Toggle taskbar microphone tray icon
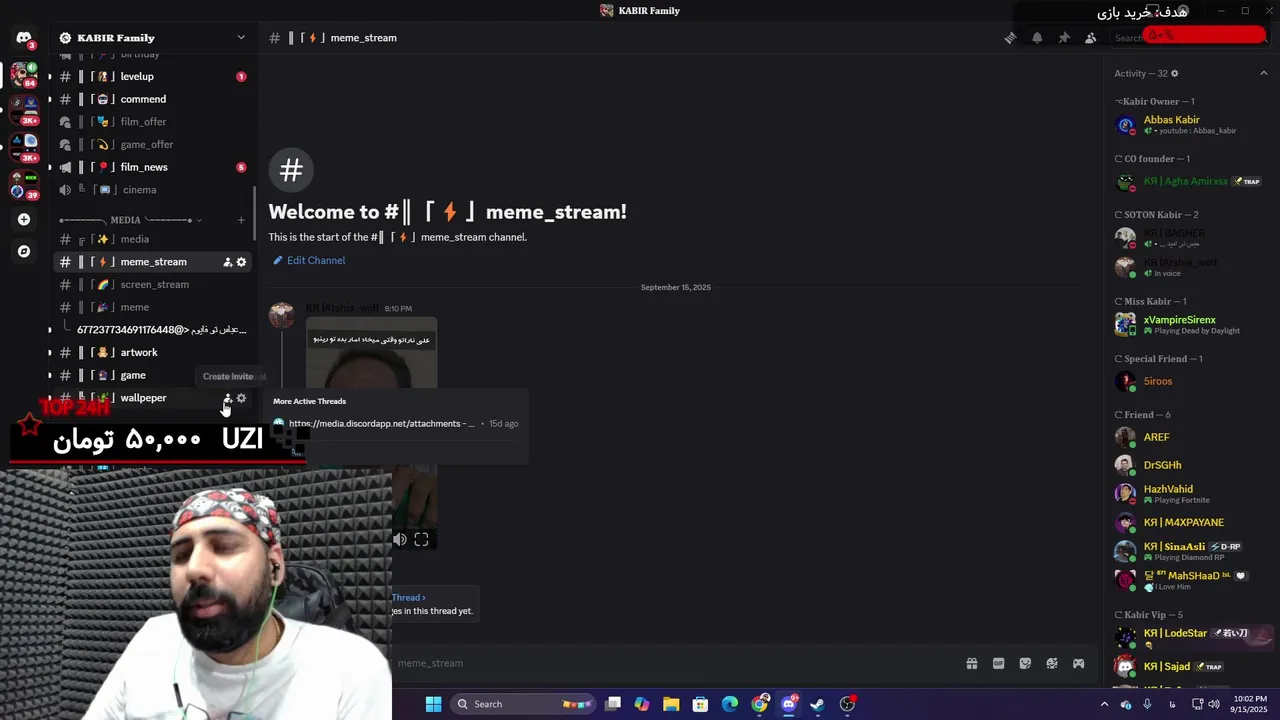 tap(1147, 704)
